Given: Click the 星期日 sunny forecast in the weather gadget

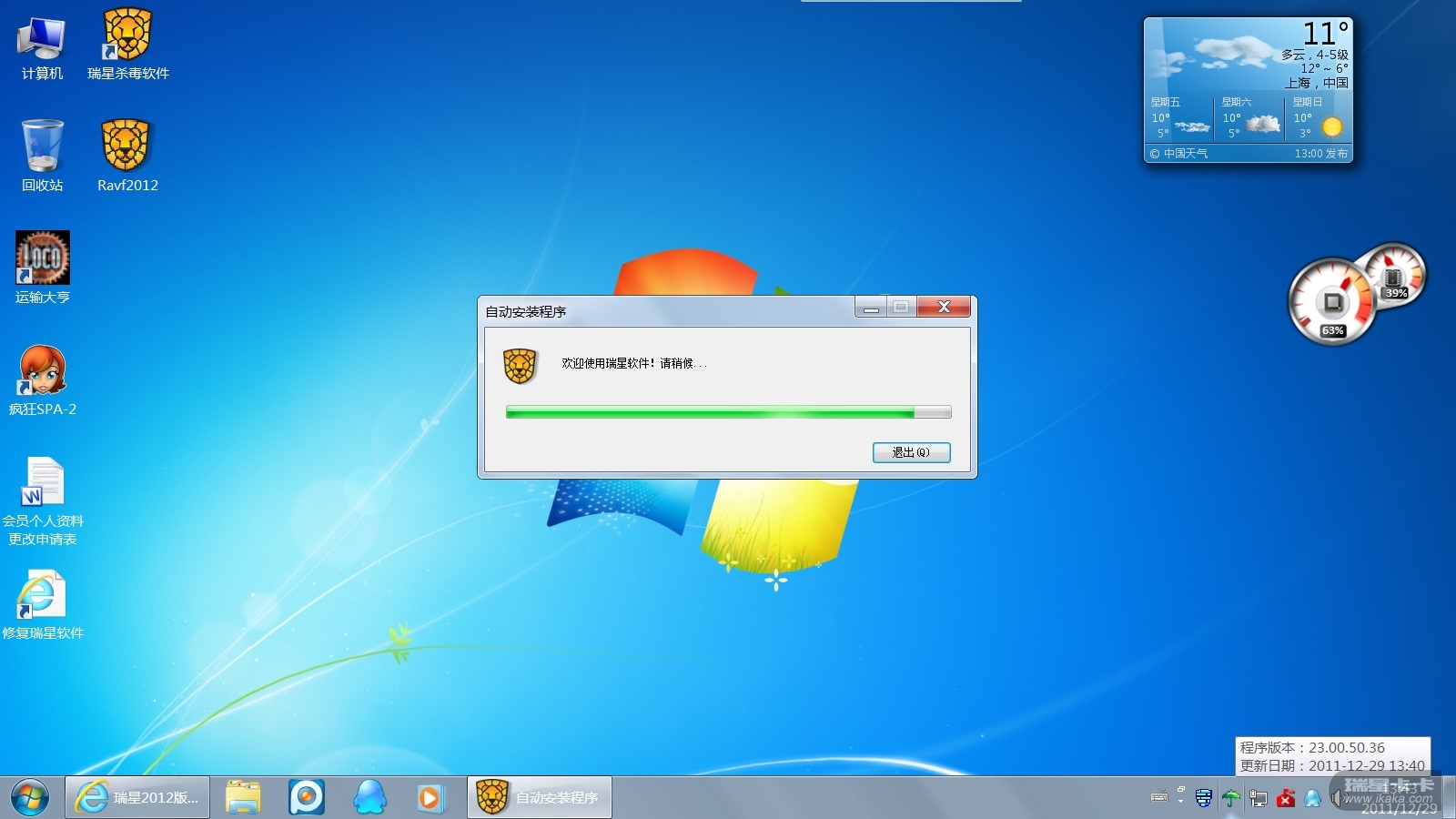Looking at the screenshot, I should [x=1319, y=119].
